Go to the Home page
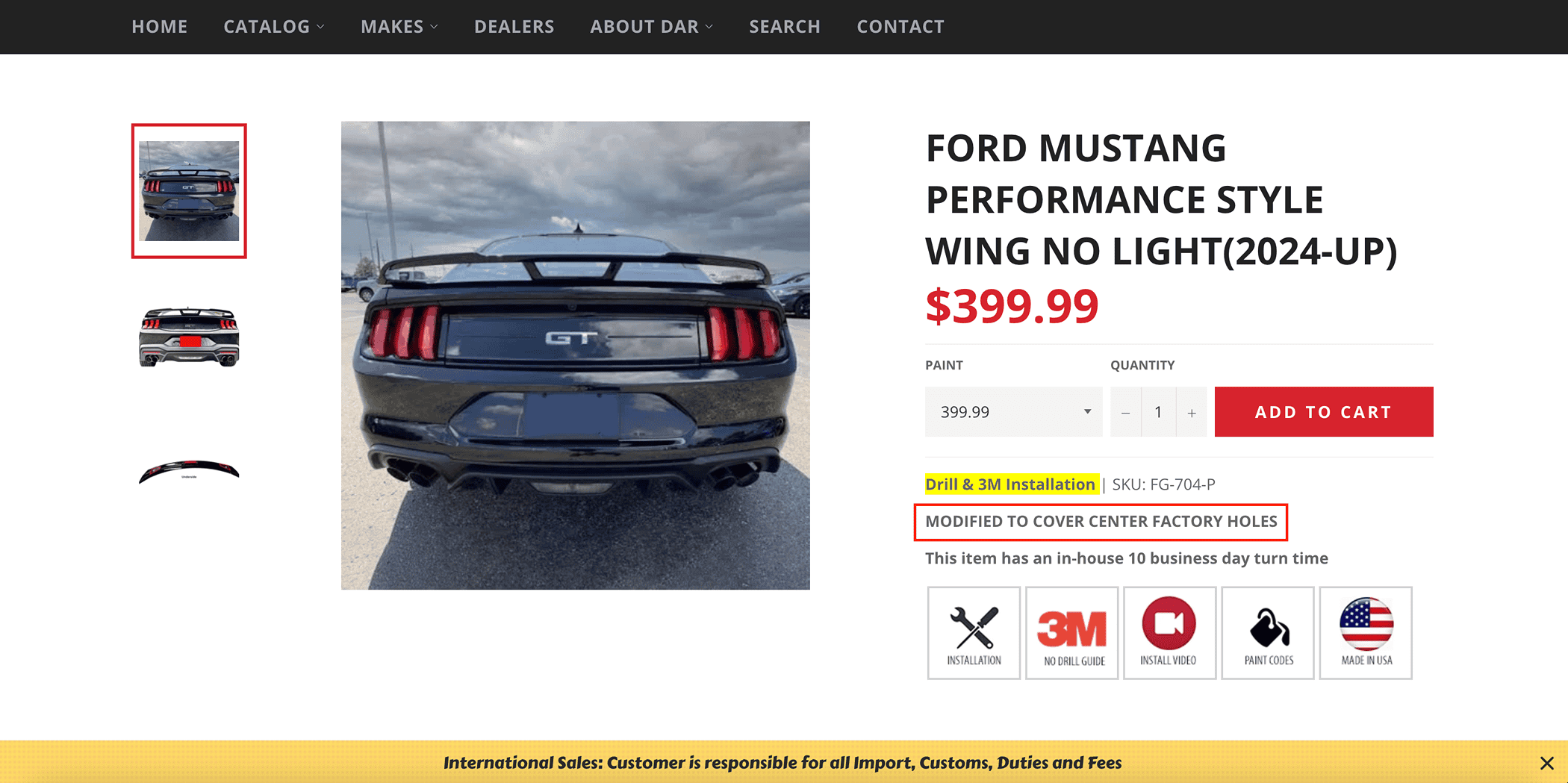The width and height of the screenshot is (1568, 783). pos(160,27)
